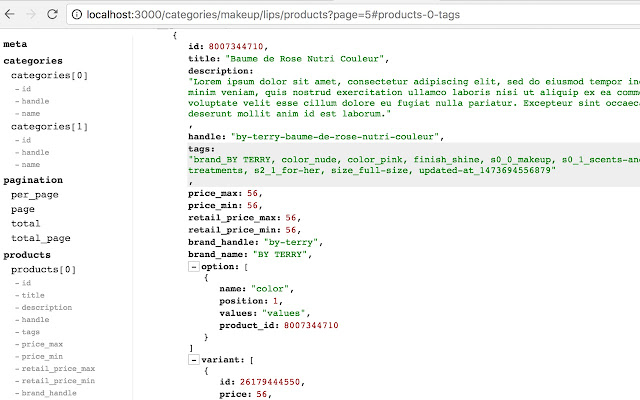Click the highlighted tags value string
The width and height of the screenshot is (640, 400).
tap(414, 165)
